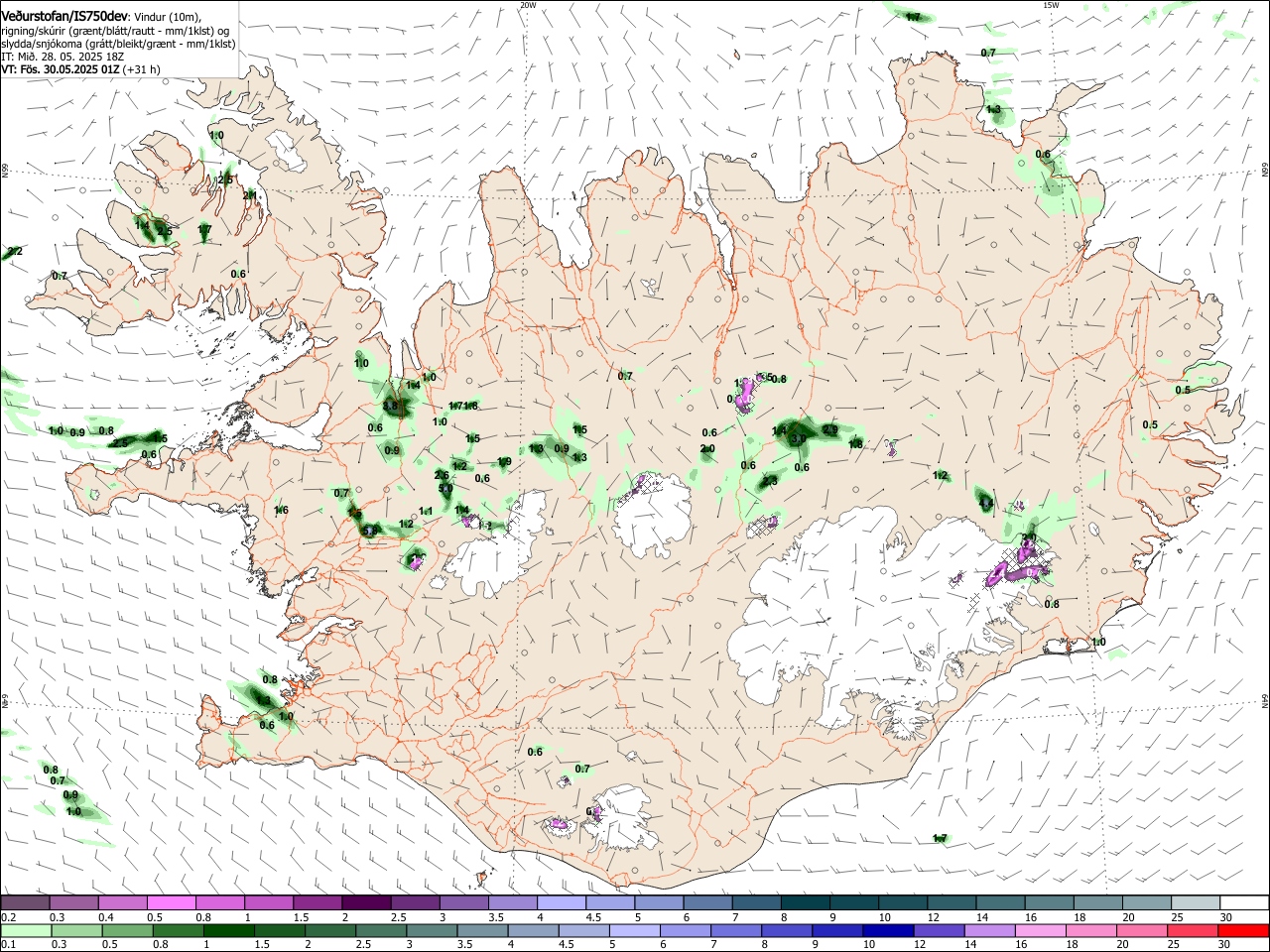The width and height of the screenshot is (1270, 952).
Task: Click the 15W longitude label at the top
Action: click(x=1051, y=5)
